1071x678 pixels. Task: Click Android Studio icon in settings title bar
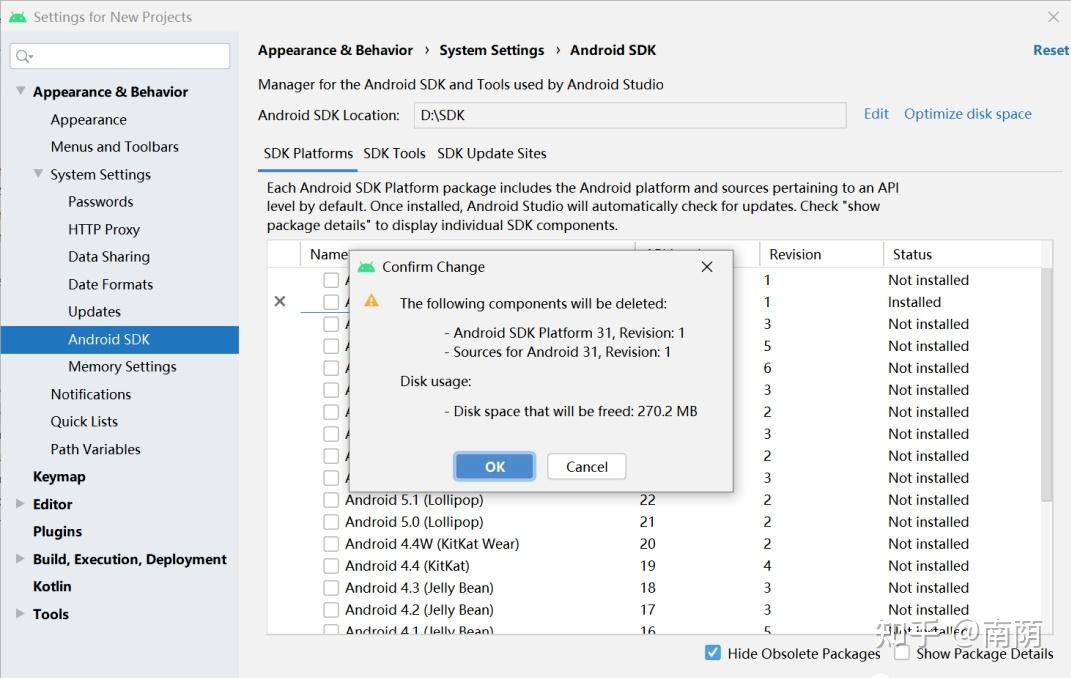tap(17, 17)
